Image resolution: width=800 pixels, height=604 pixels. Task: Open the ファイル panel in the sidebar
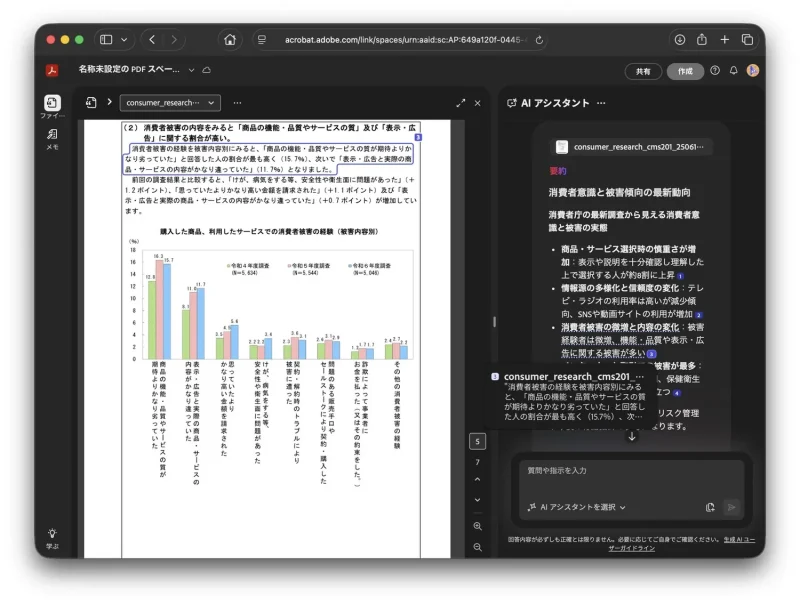pos(52,104)
